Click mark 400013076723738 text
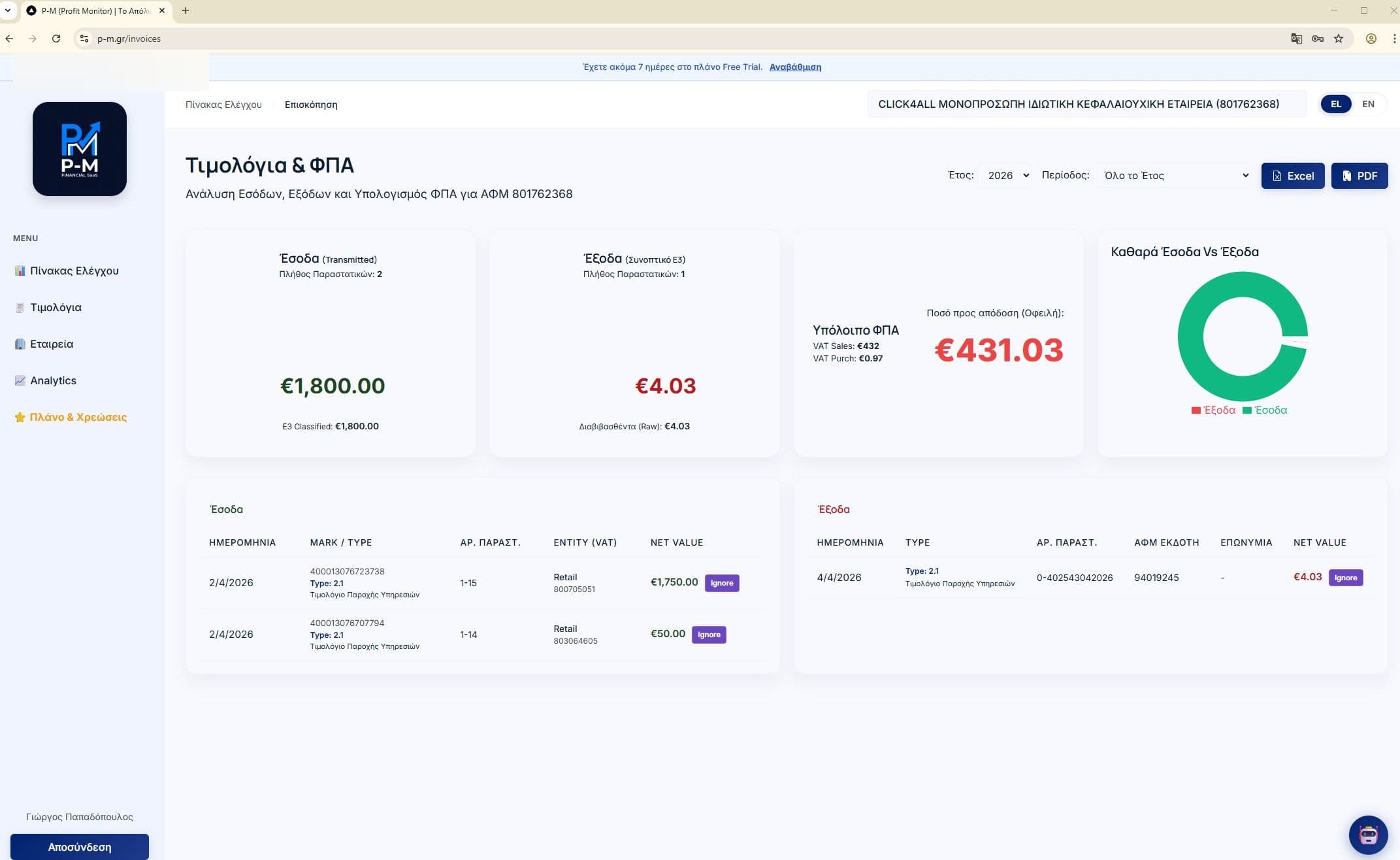 tap(347, 571)
